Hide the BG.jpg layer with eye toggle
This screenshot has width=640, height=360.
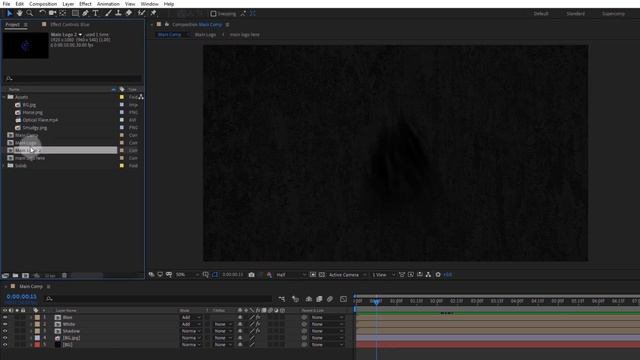[5, 338]
